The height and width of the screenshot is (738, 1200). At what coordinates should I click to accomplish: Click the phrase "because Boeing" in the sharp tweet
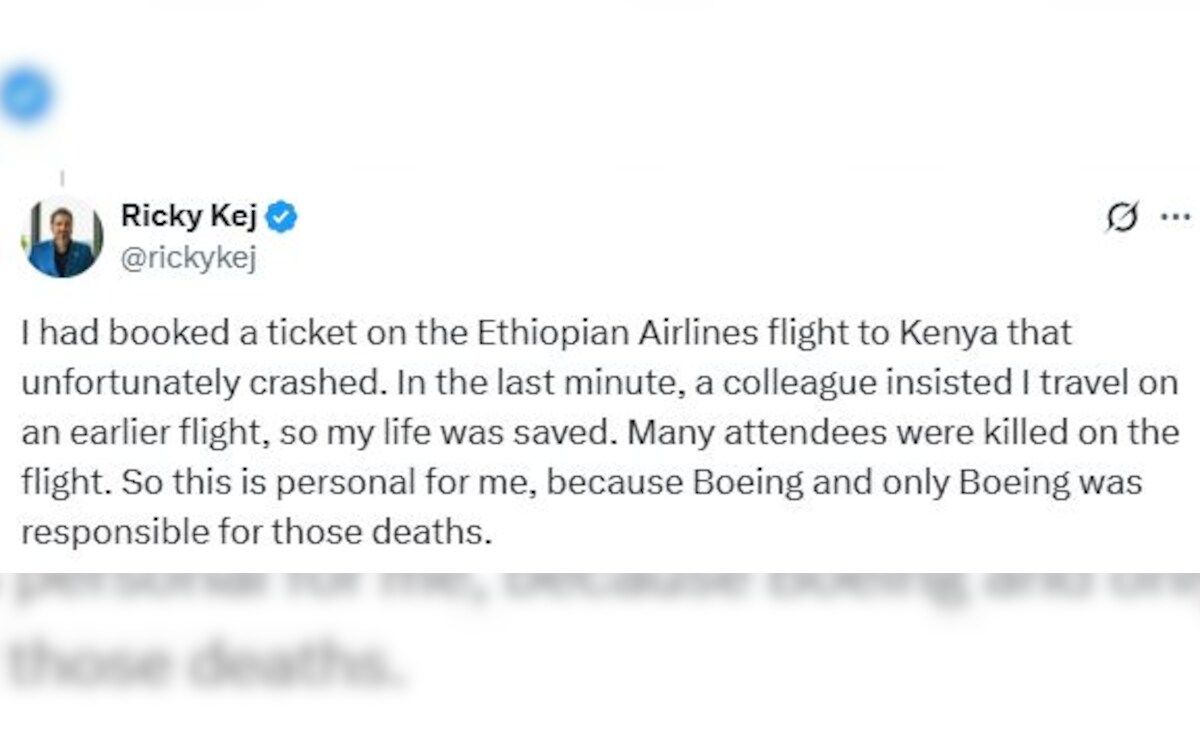662,483
